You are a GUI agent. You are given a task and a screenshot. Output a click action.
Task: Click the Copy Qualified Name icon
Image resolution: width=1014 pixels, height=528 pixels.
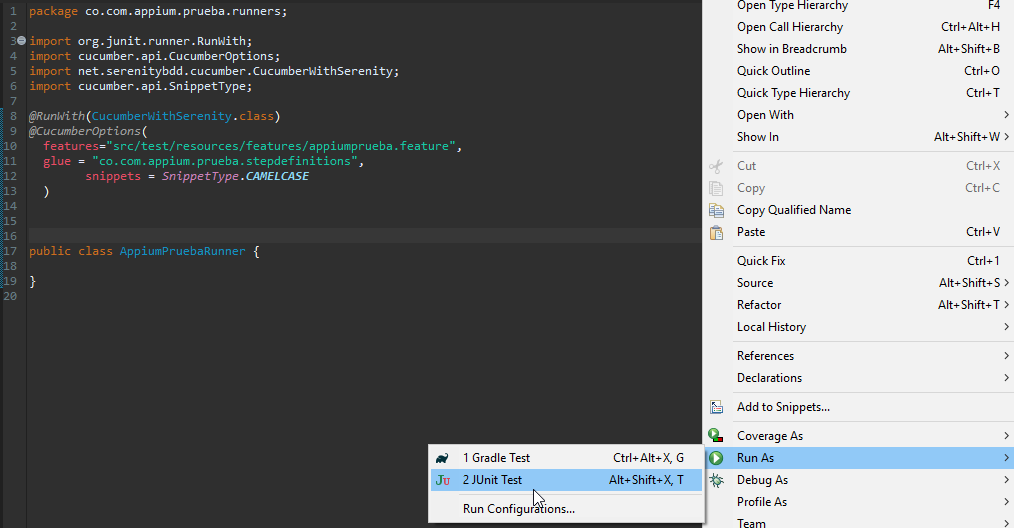click(716, 210)
